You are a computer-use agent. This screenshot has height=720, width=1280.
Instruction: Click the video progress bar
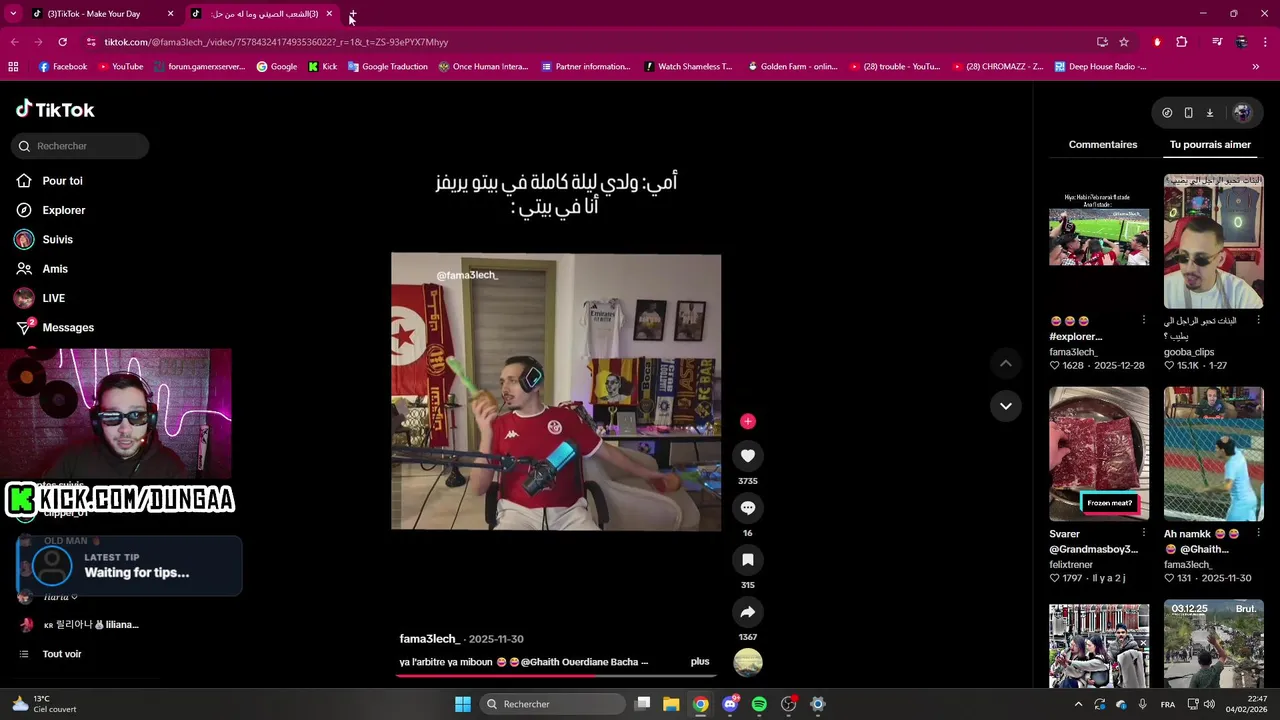click(x=556, y=675)
